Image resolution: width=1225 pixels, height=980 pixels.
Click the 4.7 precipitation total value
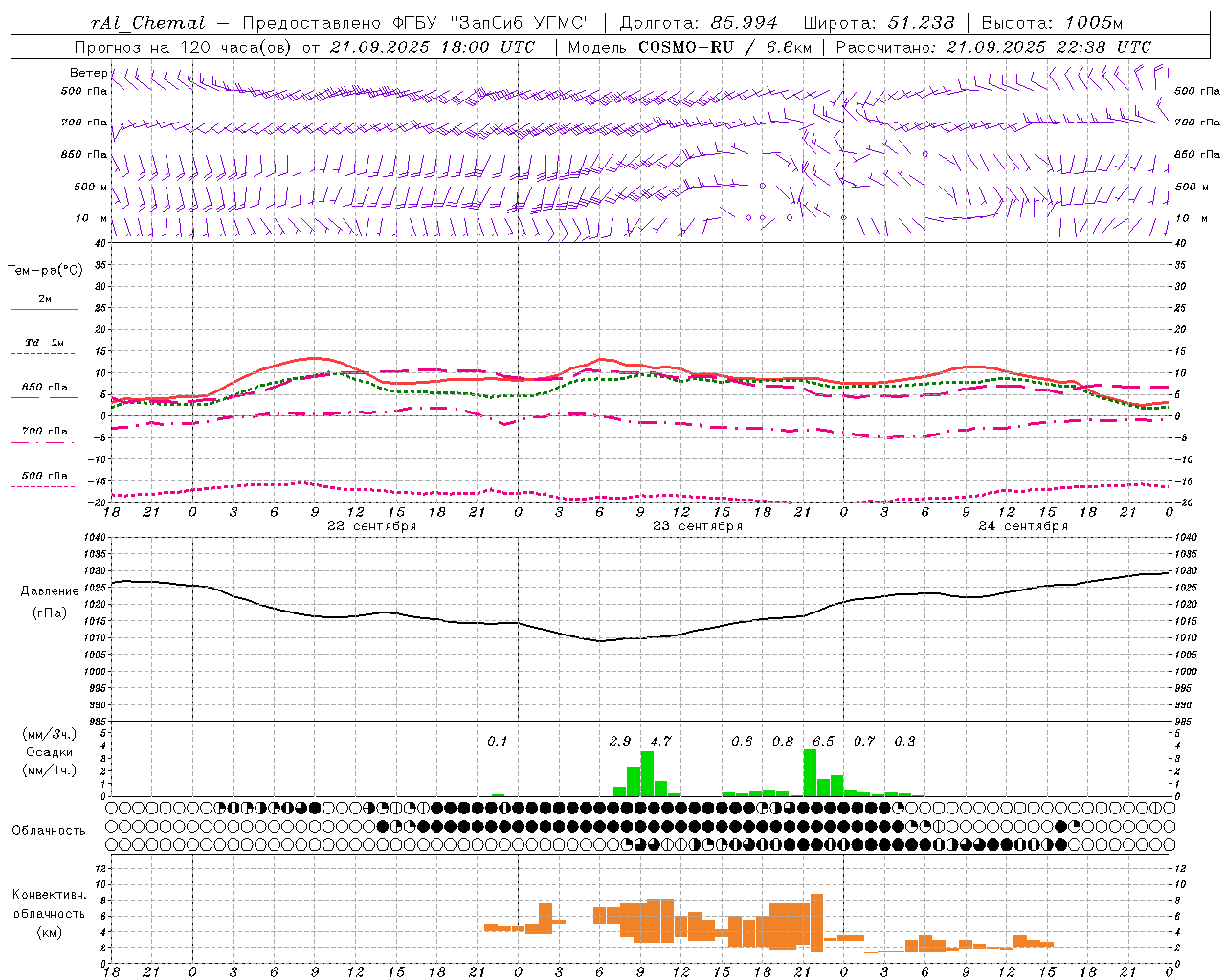pyautogui.click(x=660, y=741)
